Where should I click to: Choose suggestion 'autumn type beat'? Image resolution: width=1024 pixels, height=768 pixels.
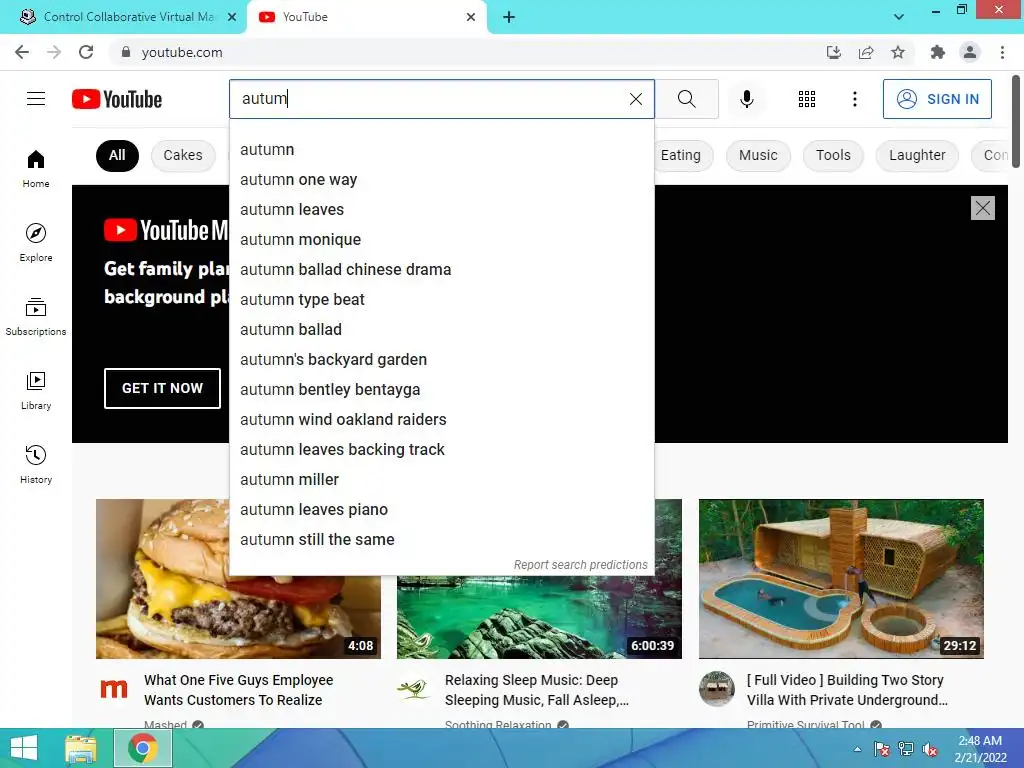point(441,300)
